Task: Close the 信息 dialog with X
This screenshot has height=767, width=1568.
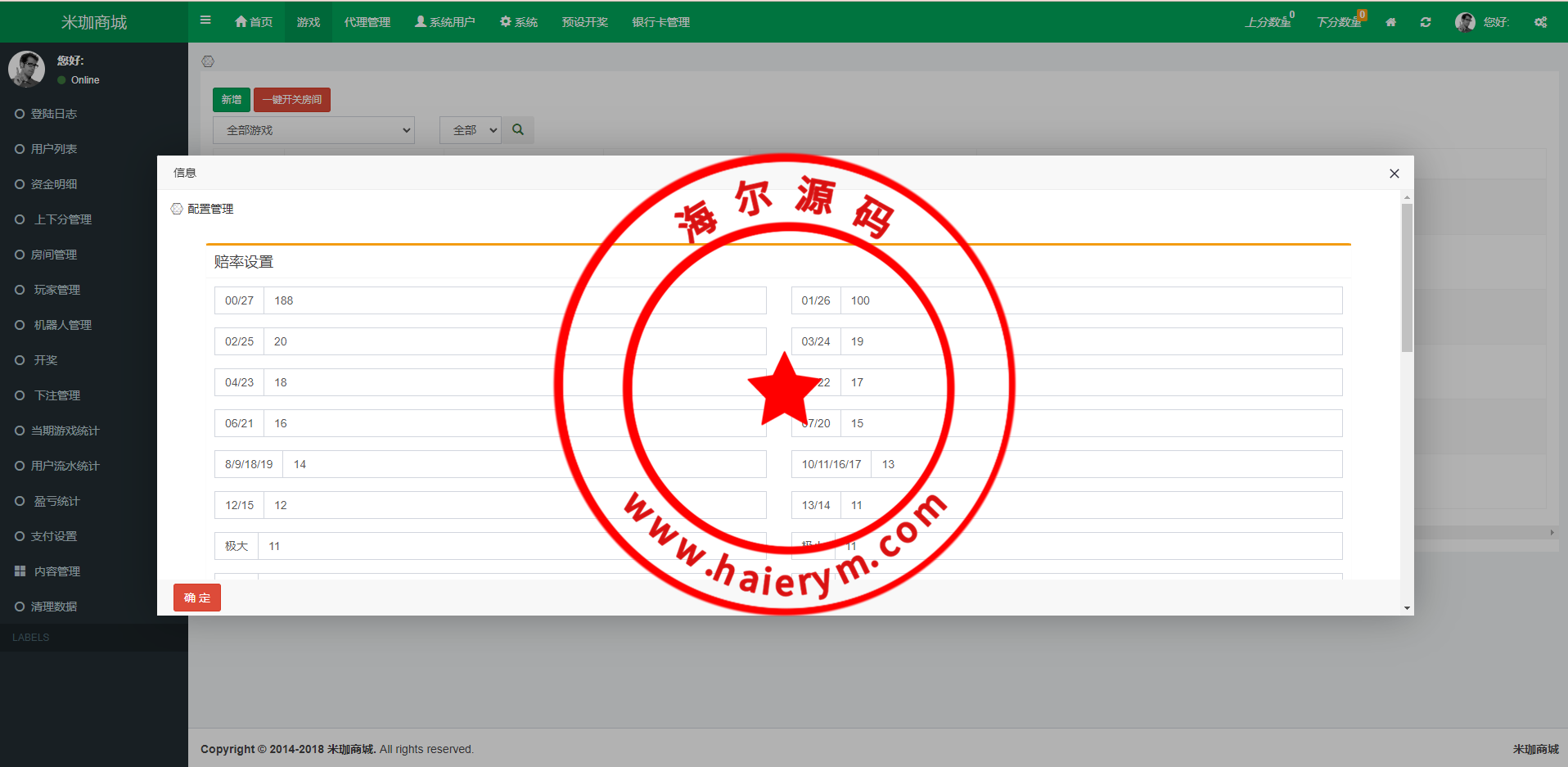Action: tap(1394, 174)
